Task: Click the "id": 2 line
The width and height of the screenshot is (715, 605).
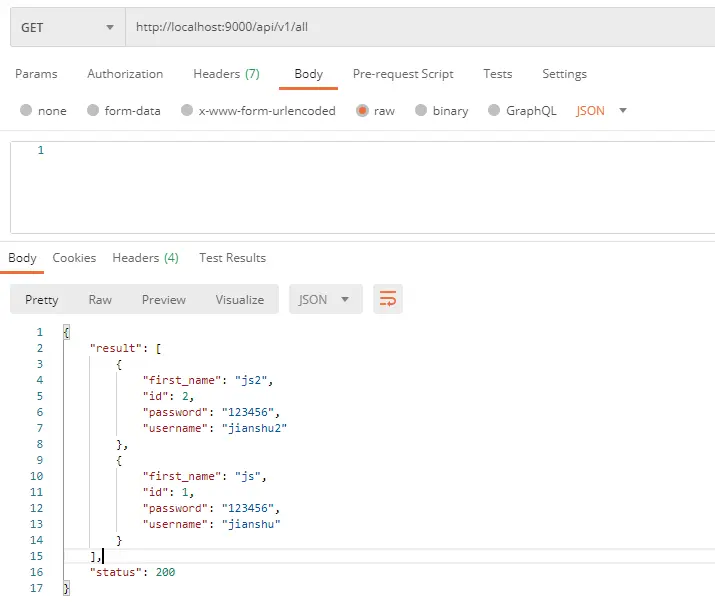Action: point(168,396)
